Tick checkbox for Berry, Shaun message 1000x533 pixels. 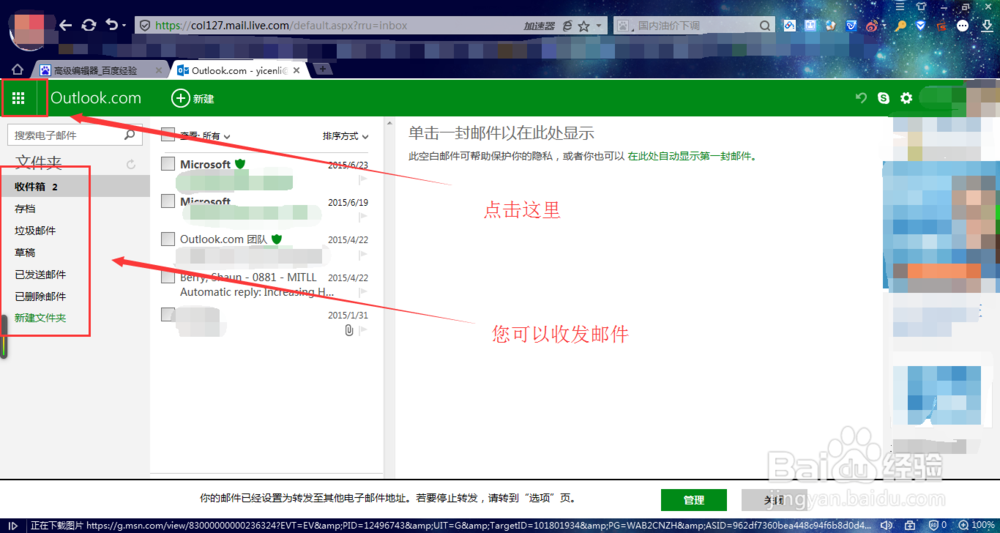click(x=168, y=277)
